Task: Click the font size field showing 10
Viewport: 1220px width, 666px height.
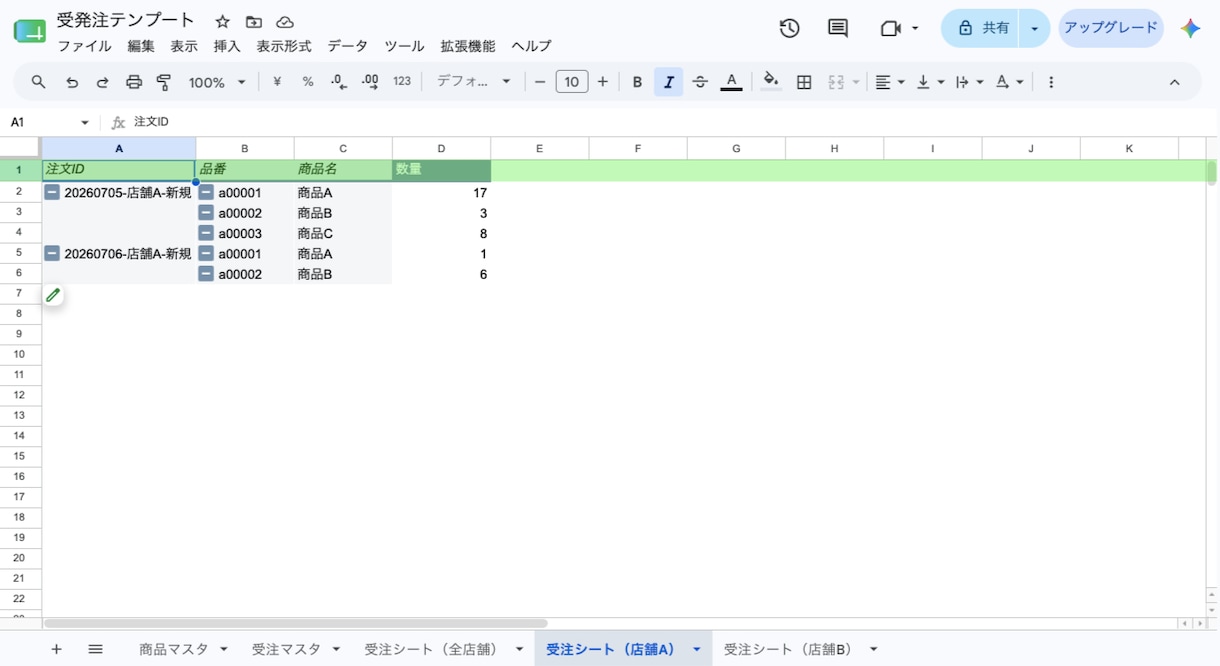Action: tap(571, 82)
